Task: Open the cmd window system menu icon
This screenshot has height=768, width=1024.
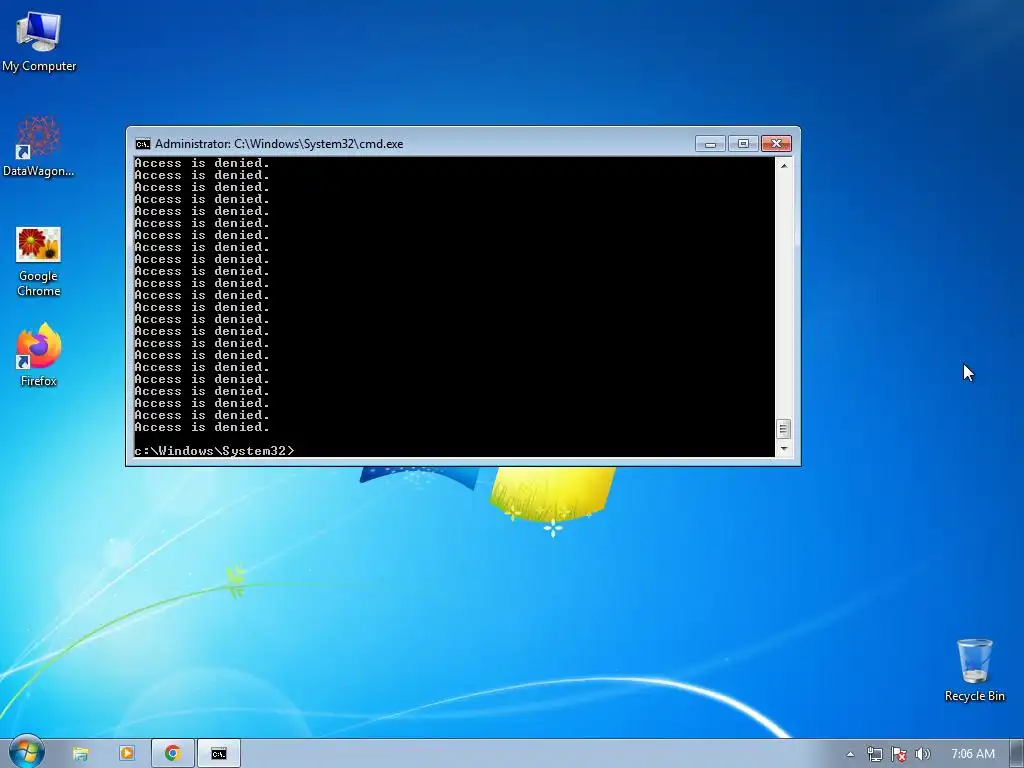Action: click(142, 144)
